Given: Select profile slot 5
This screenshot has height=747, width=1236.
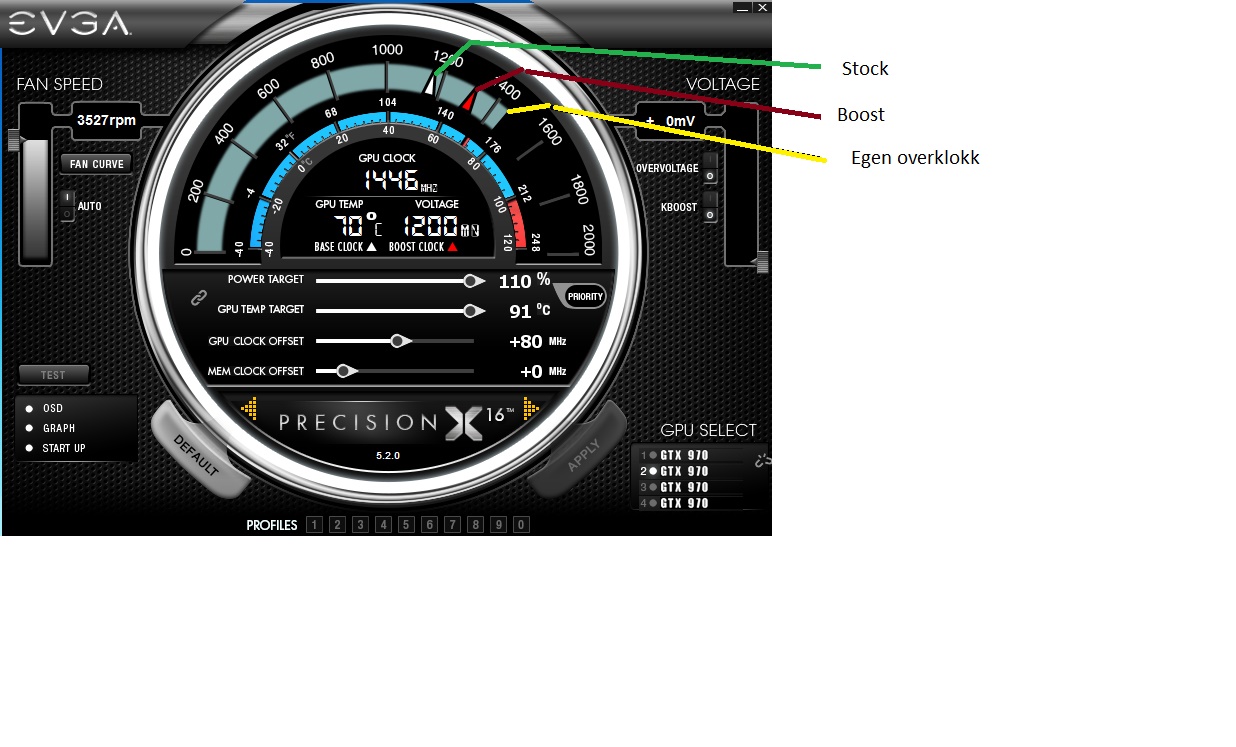Looking at the screenshot, I should click(x=406, y=525).
